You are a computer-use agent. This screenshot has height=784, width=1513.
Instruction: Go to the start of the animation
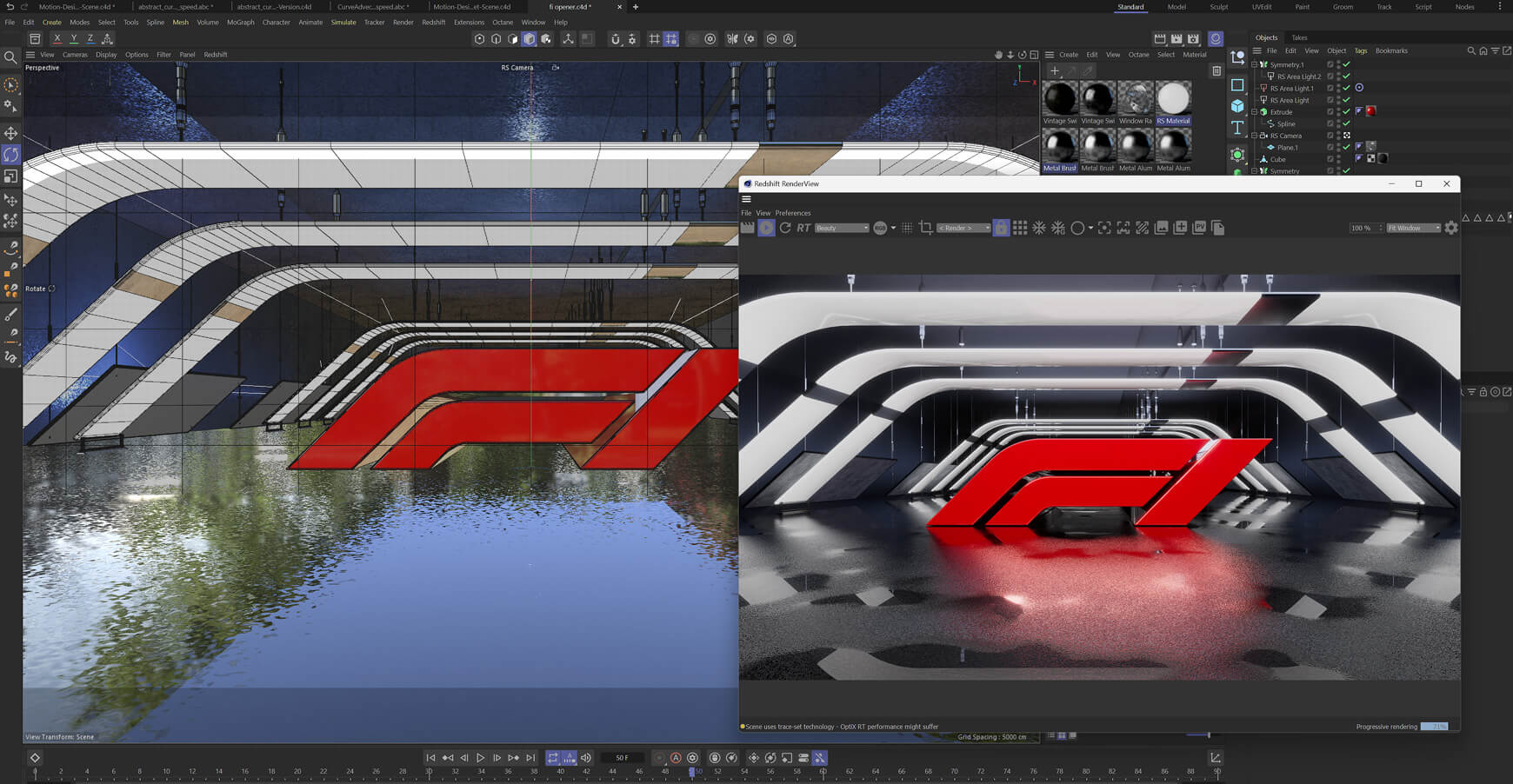tap(430, 758)
